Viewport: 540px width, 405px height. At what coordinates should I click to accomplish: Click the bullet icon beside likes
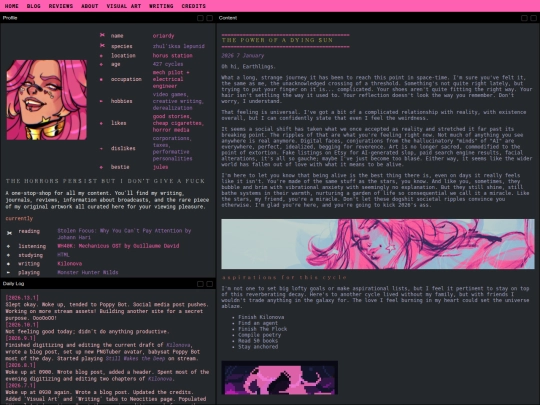tap(101, 123)
